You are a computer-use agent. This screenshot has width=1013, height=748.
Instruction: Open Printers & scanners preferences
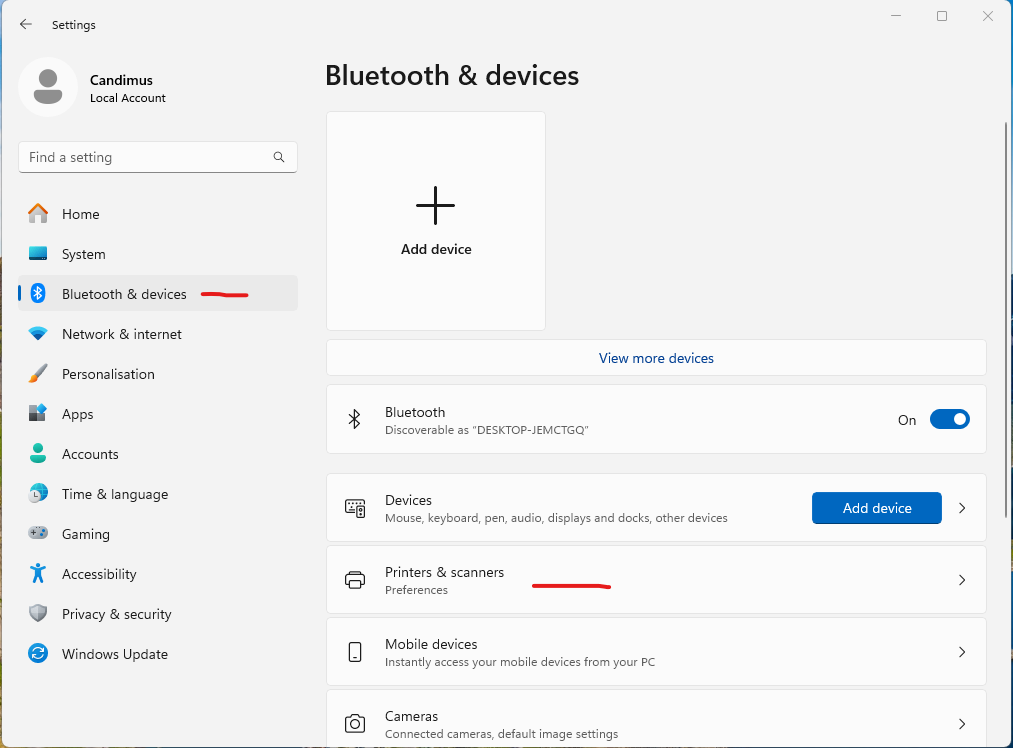[x=656, y=580]
